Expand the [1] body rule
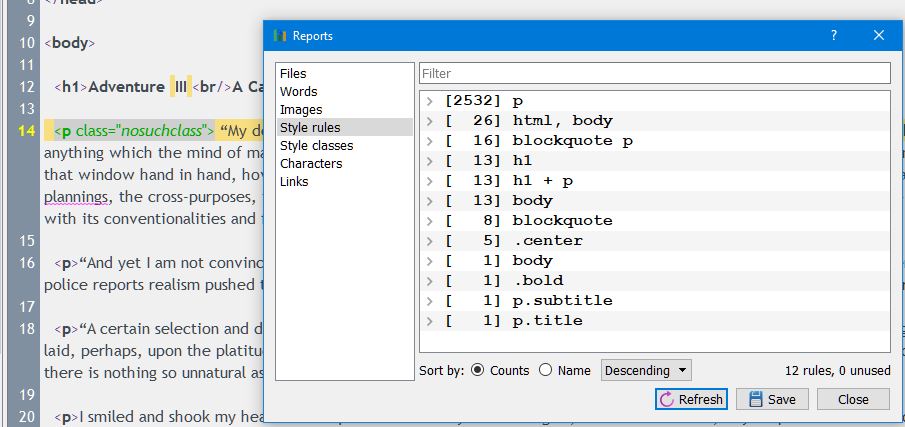The width and height of the screenshot is (905, 427). [429, 261]
